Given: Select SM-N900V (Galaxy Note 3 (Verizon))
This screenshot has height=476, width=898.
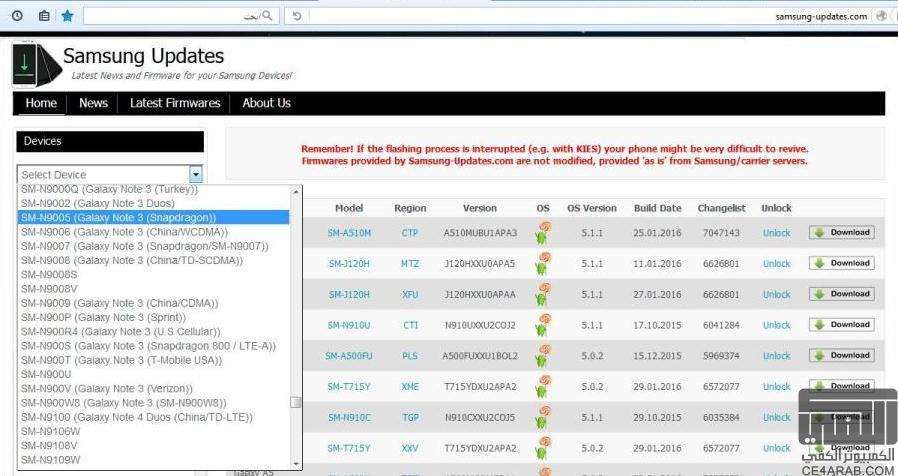Looking at the screenshot, I should point(153,388).
